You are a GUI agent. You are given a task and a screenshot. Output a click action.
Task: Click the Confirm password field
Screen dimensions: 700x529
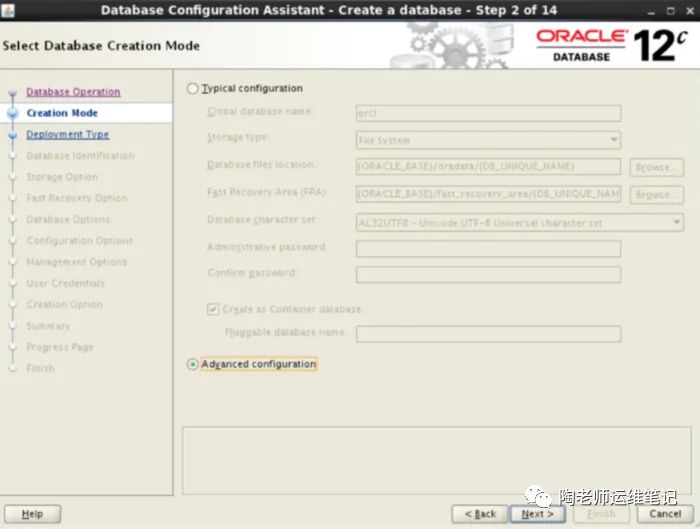tap(488, 275)
